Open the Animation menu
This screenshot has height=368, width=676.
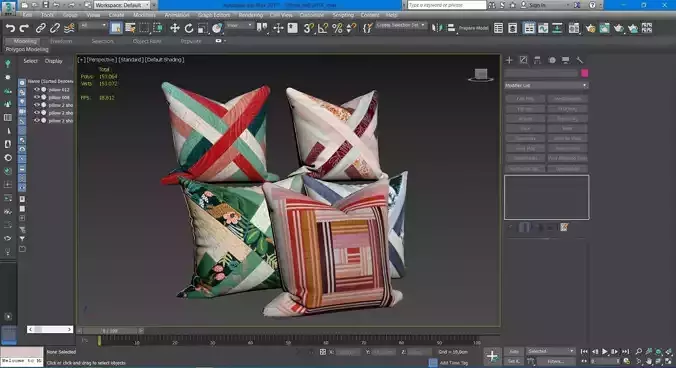(177, 15)
